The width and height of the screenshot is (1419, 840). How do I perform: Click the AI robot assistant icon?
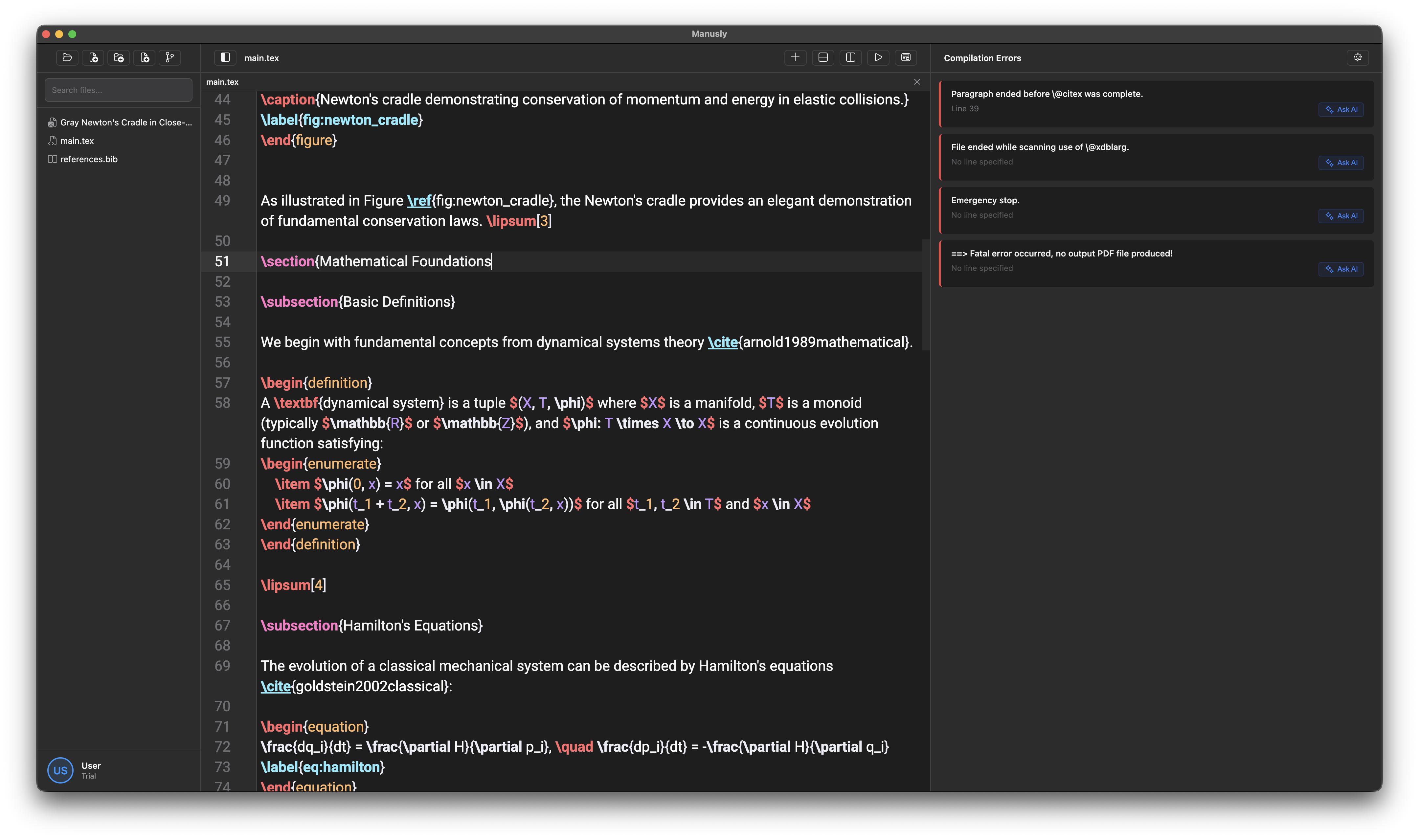pyautogui.click(x=1357, y=57)
